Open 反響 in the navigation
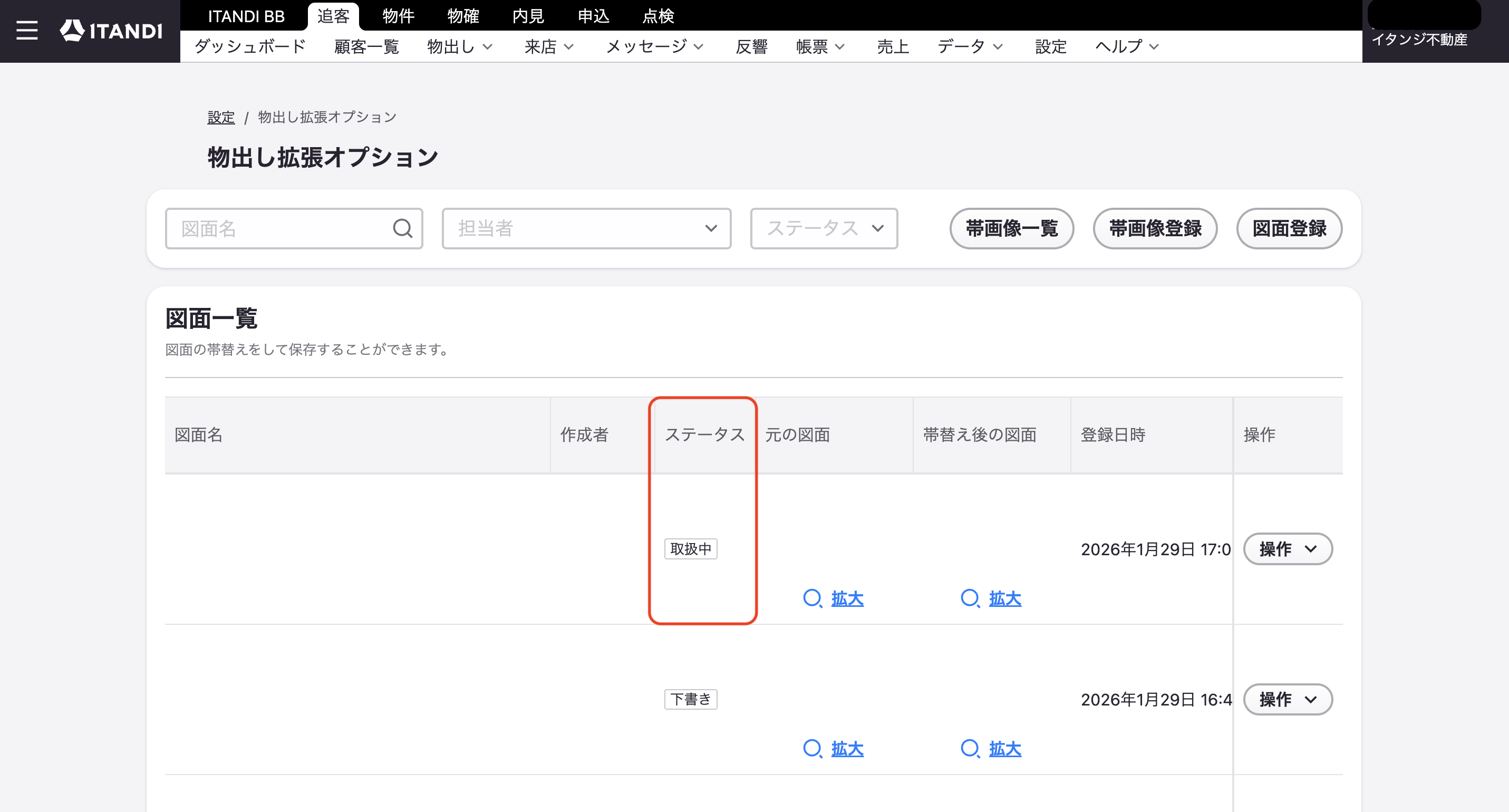This screenshot has width=1509, height=812. pyautogui.click(x=751, y=46)
